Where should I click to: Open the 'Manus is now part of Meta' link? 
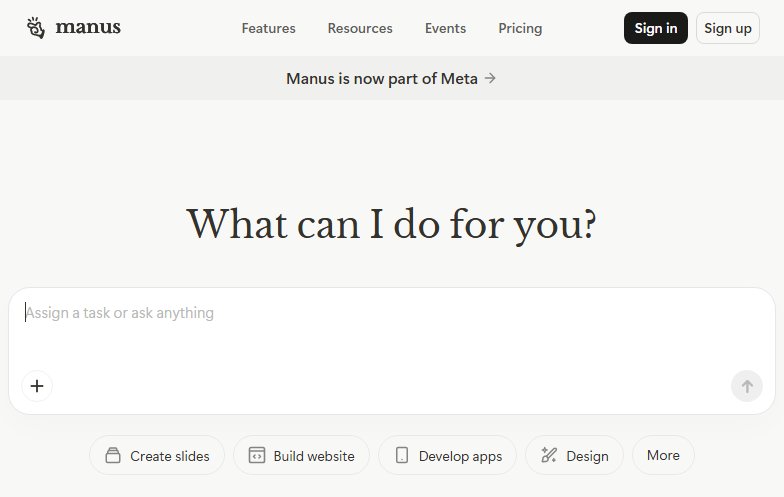pos(382,78)
